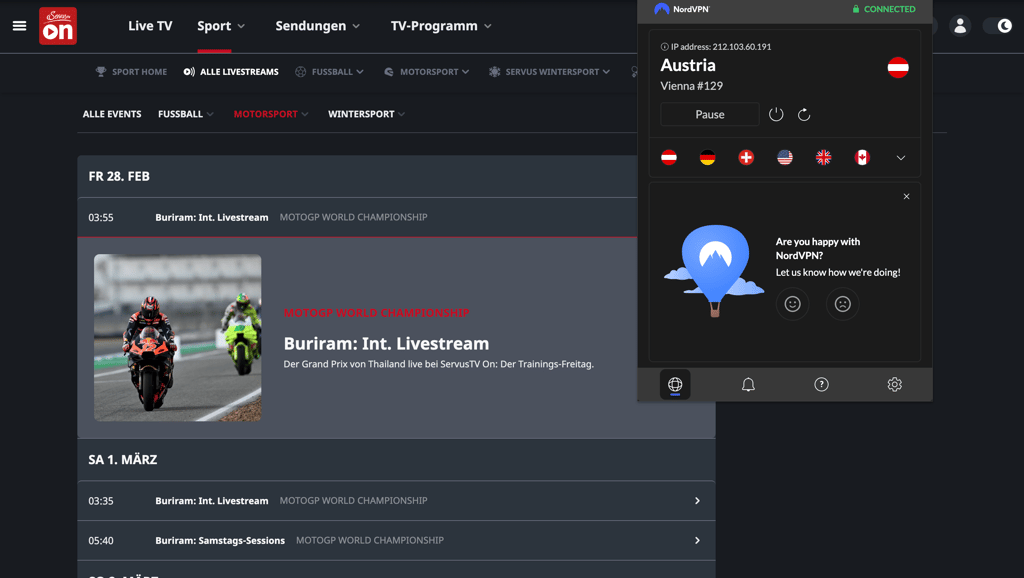Click the SA 1. MÄRZ date header
The image size is (1024, 578).
(123, 460)
